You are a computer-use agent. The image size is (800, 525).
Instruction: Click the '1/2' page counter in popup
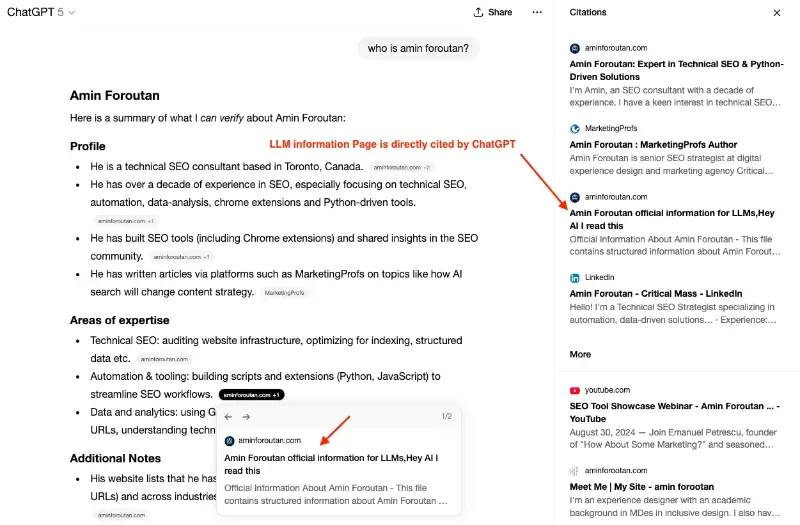(x=446, y=416)
